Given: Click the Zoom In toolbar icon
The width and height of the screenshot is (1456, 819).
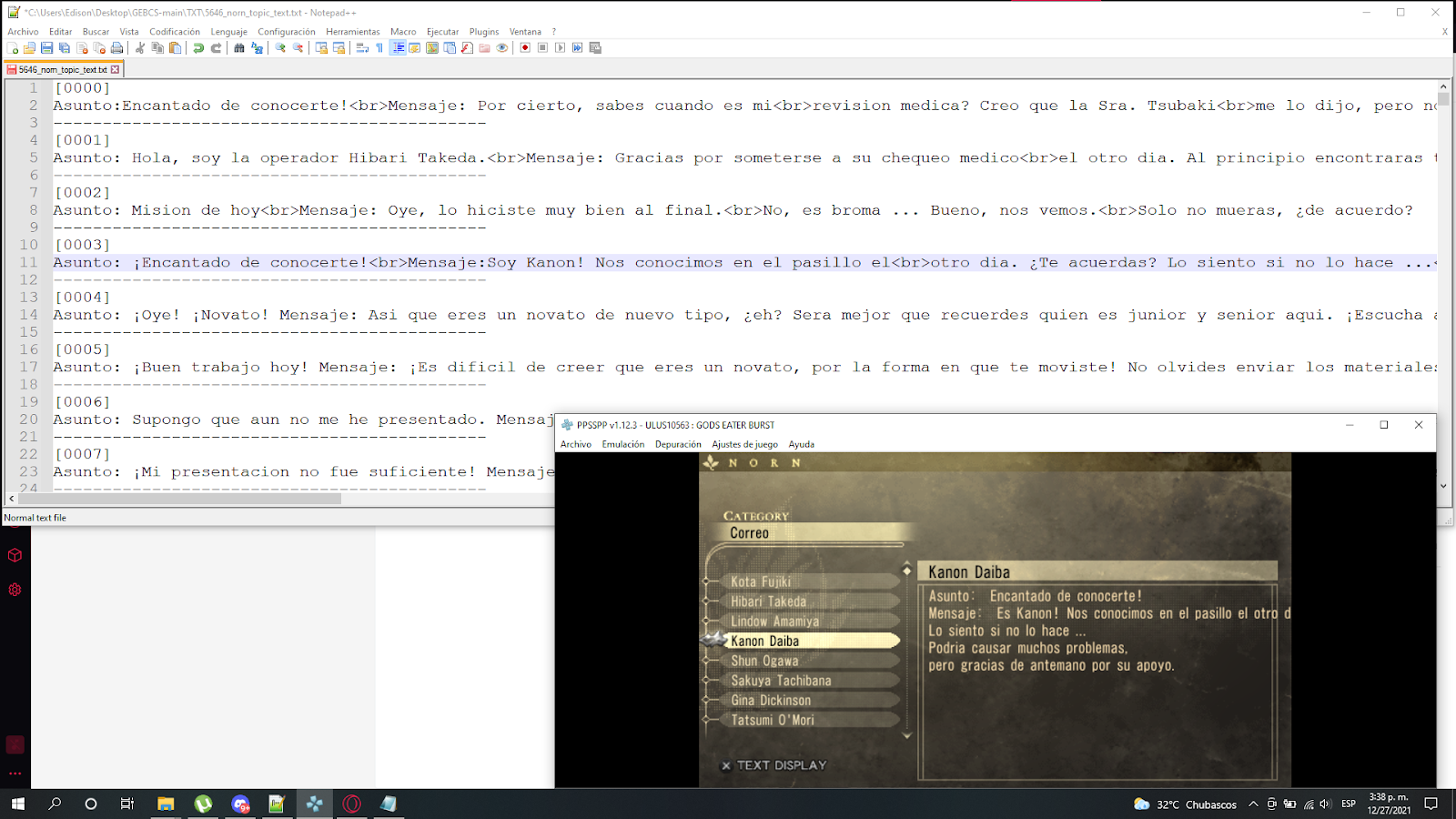Looking at the screenshot, I should coord(280,48).
